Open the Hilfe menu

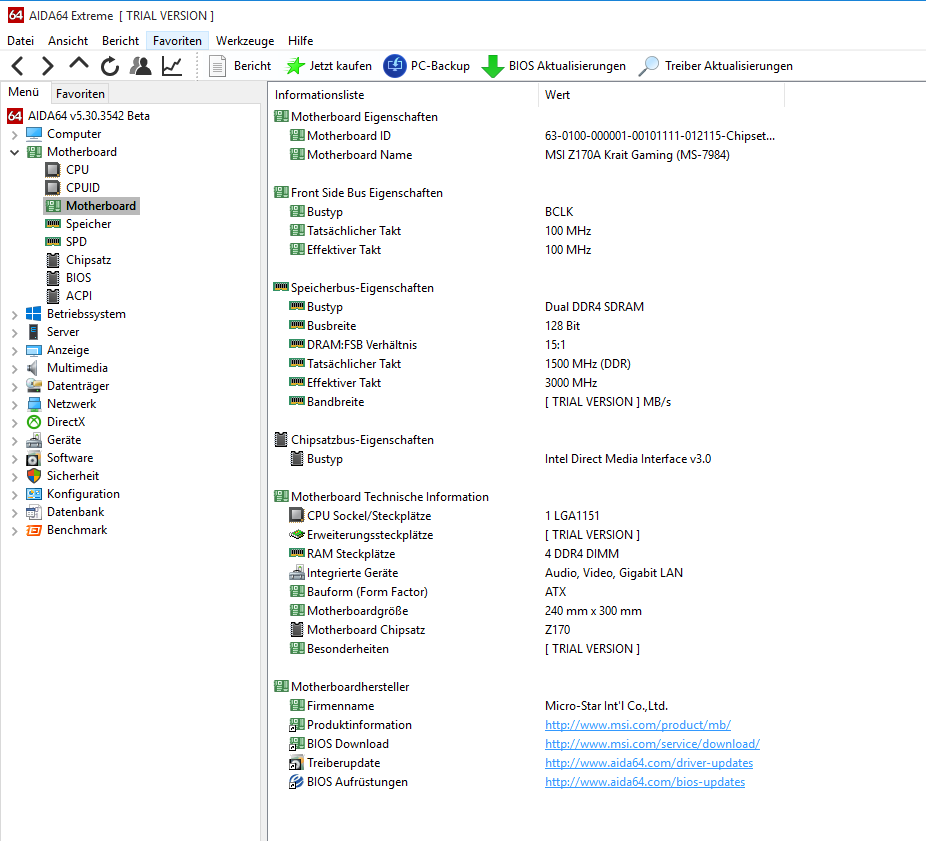[301, 41]
